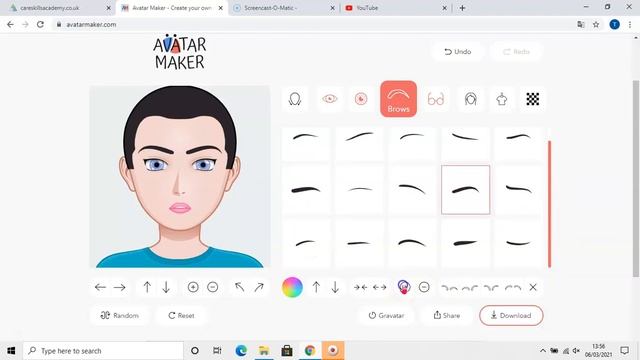Viewport: 640px width, 360px height.
Task: Remove brows with X icon
Action: tap(533, 287)
